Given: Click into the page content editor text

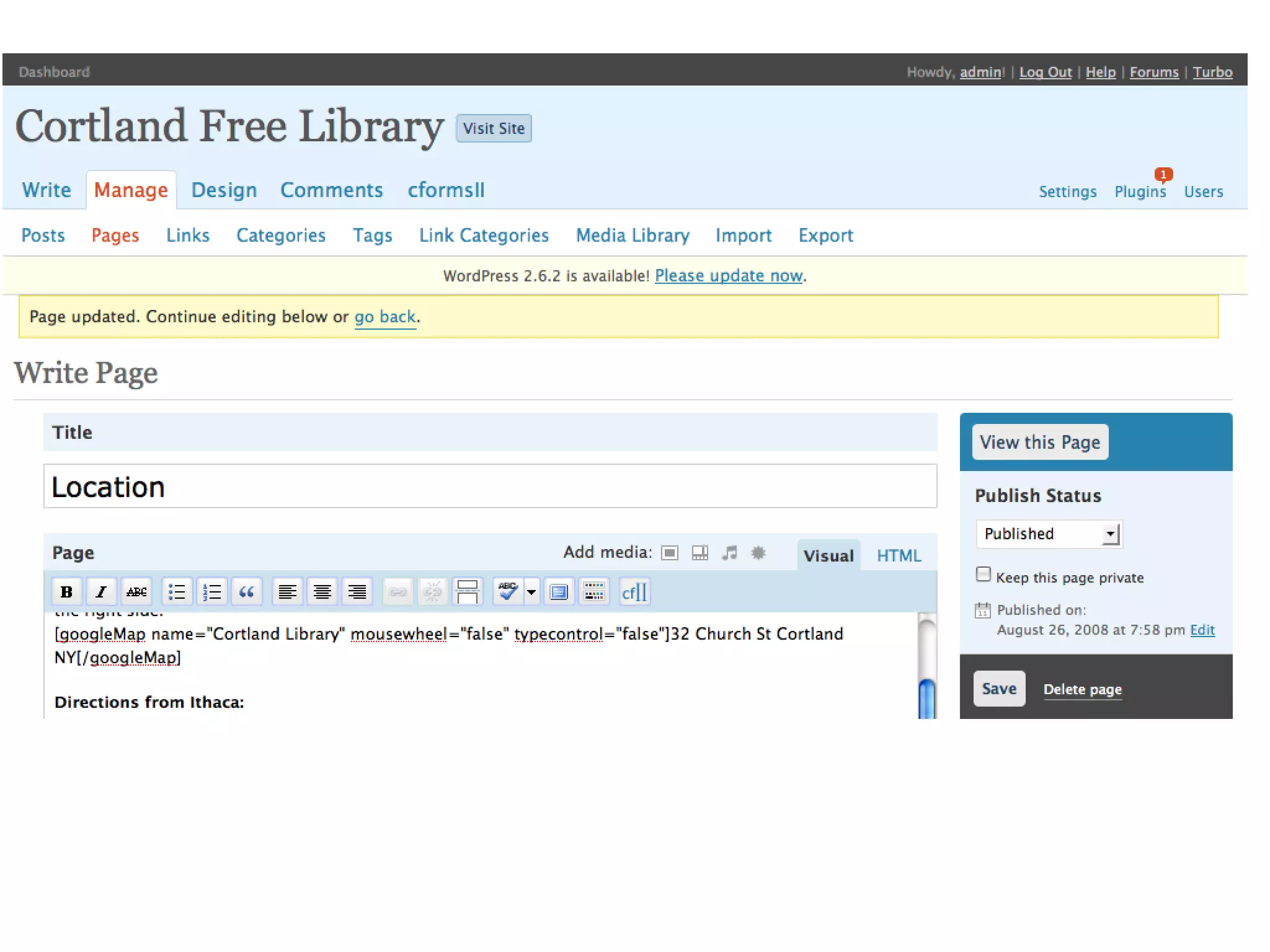Looking at the screenshot, I should 481,666.
